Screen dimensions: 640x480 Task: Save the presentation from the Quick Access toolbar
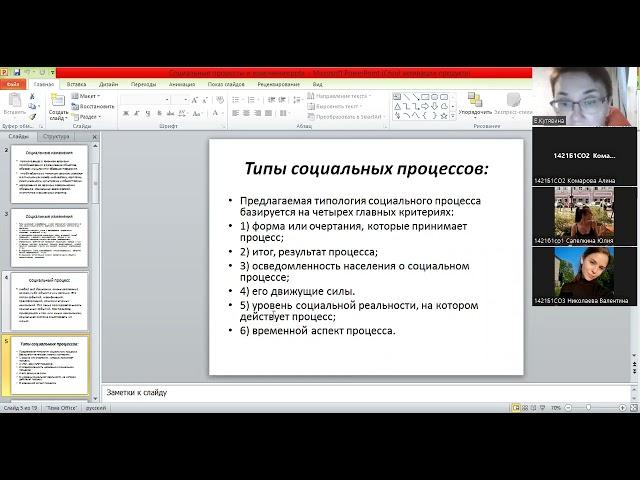point(17,73)
